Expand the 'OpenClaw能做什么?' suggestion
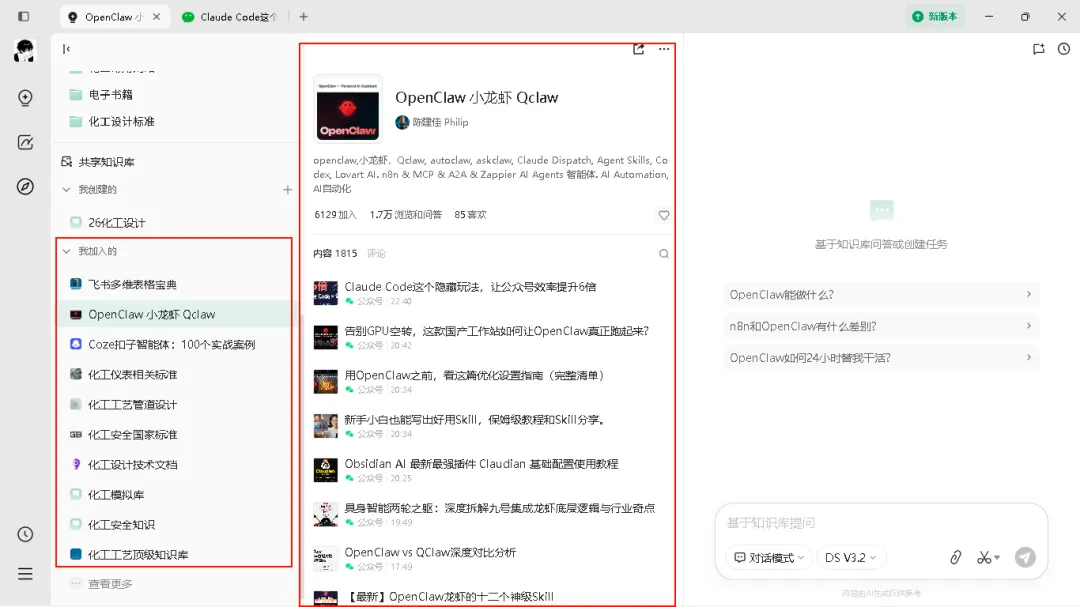Screen dimensions: 1080x607 coord(881,294)
